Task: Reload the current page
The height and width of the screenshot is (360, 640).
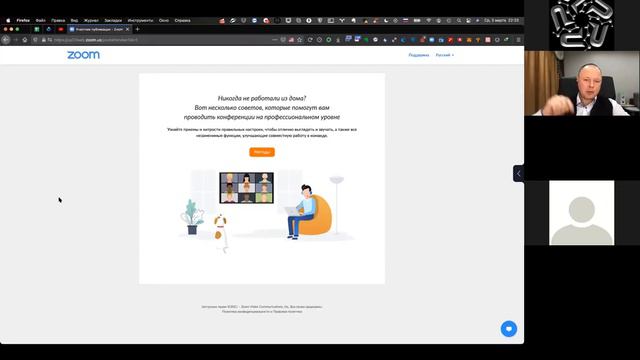Action: [x=310, y=40]
